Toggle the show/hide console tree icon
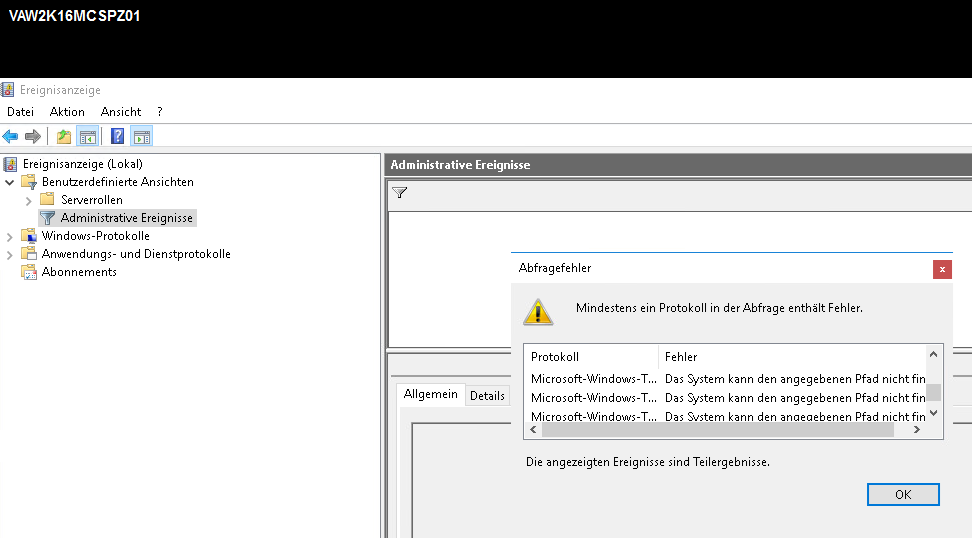 (87, 136)
